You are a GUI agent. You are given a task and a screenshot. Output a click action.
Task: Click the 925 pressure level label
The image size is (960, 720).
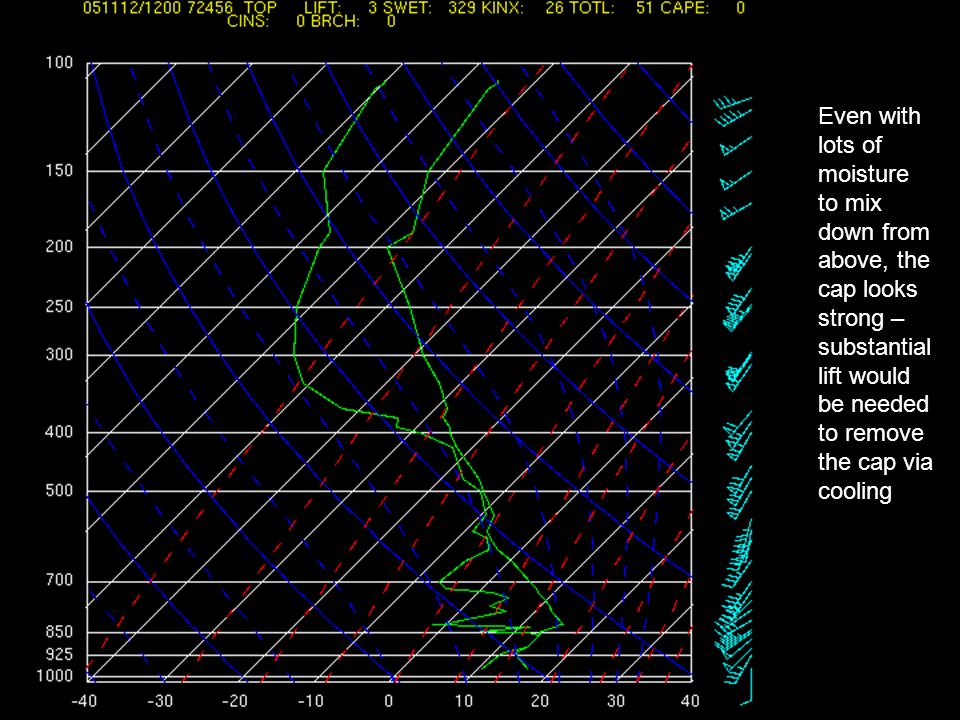[x=59, y=655]
